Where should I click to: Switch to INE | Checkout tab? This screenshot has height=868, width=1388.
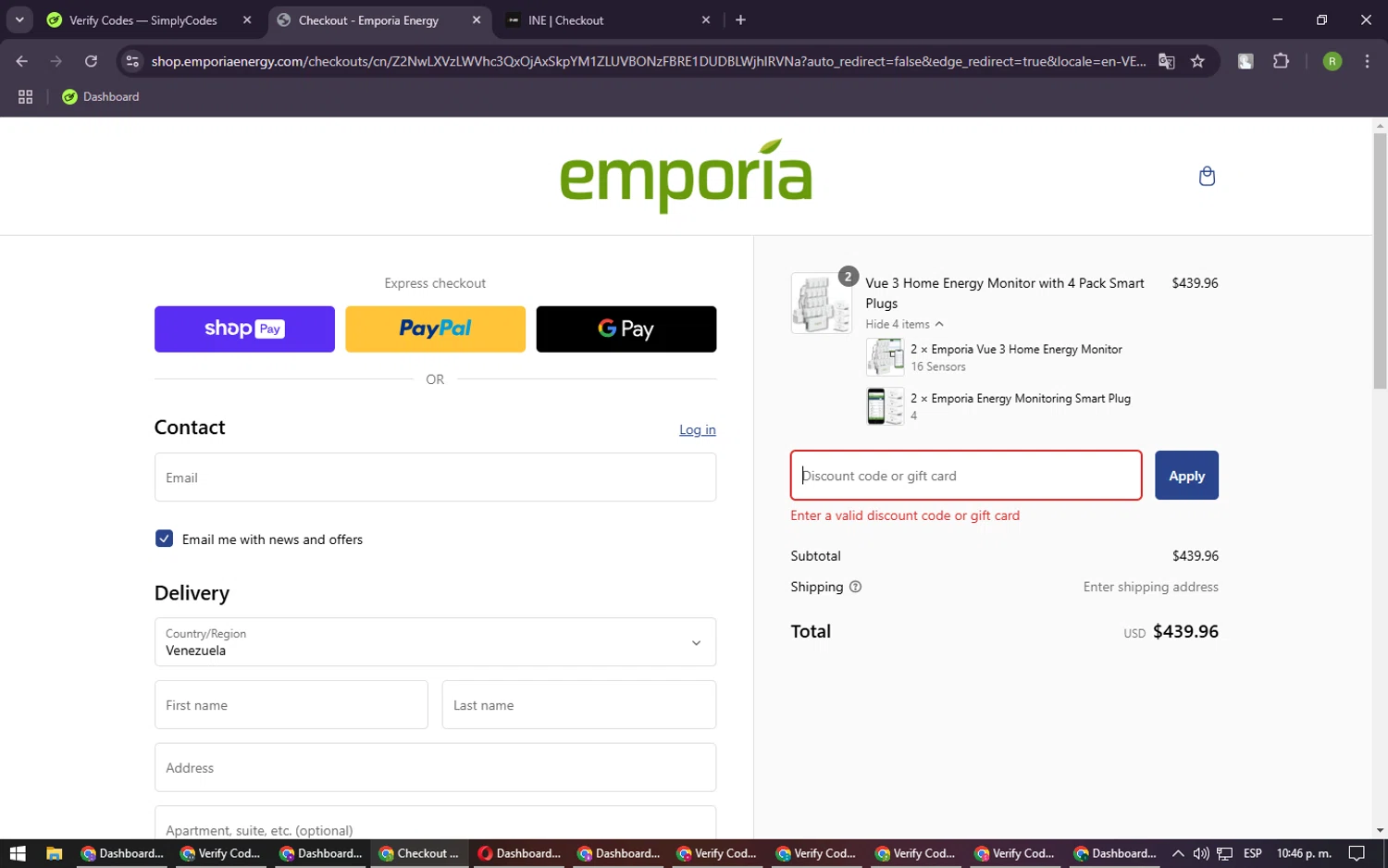pyautogui.click(x=565, y=19)
